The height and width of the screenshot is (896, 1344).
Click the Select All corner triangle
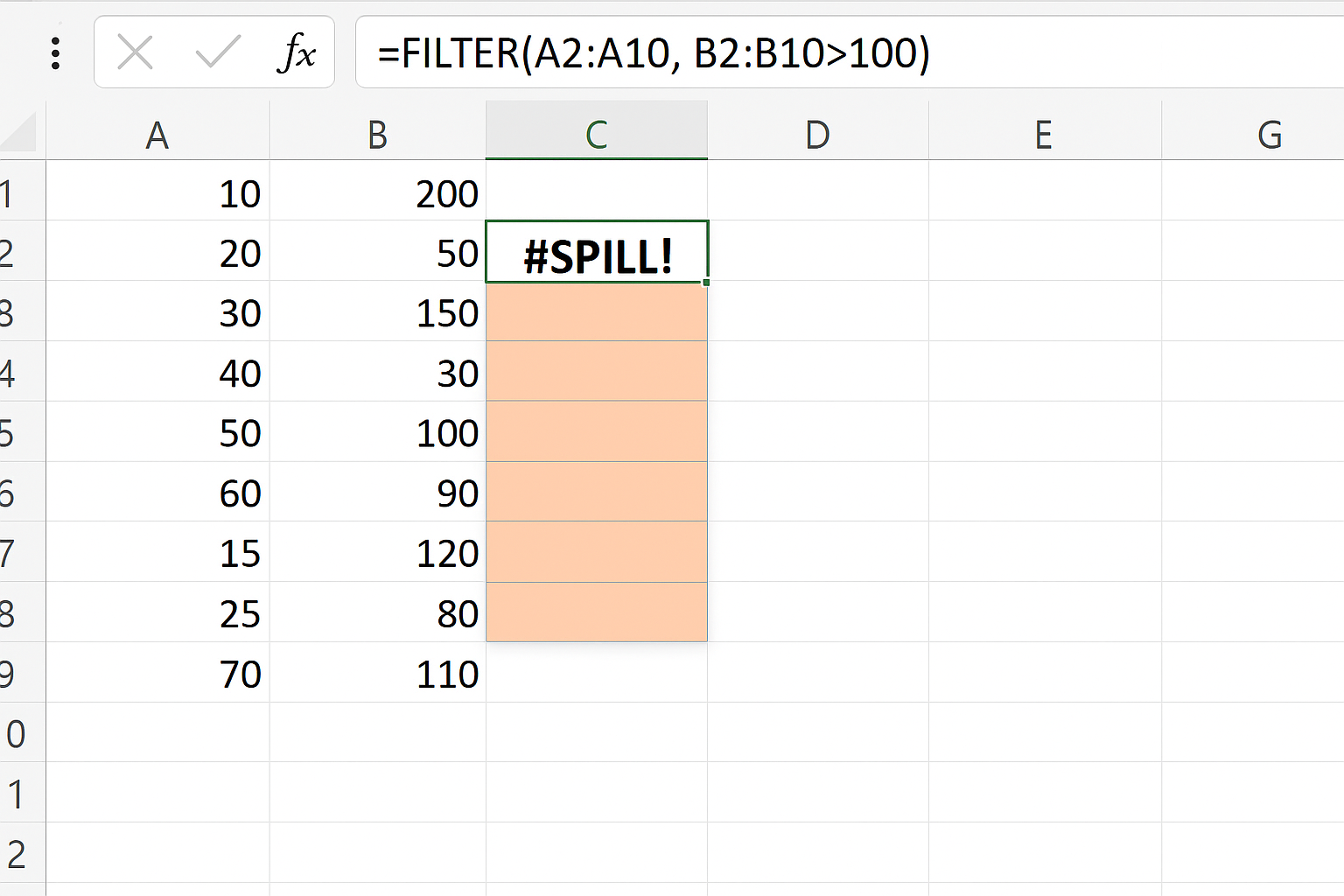pos(19,131)
